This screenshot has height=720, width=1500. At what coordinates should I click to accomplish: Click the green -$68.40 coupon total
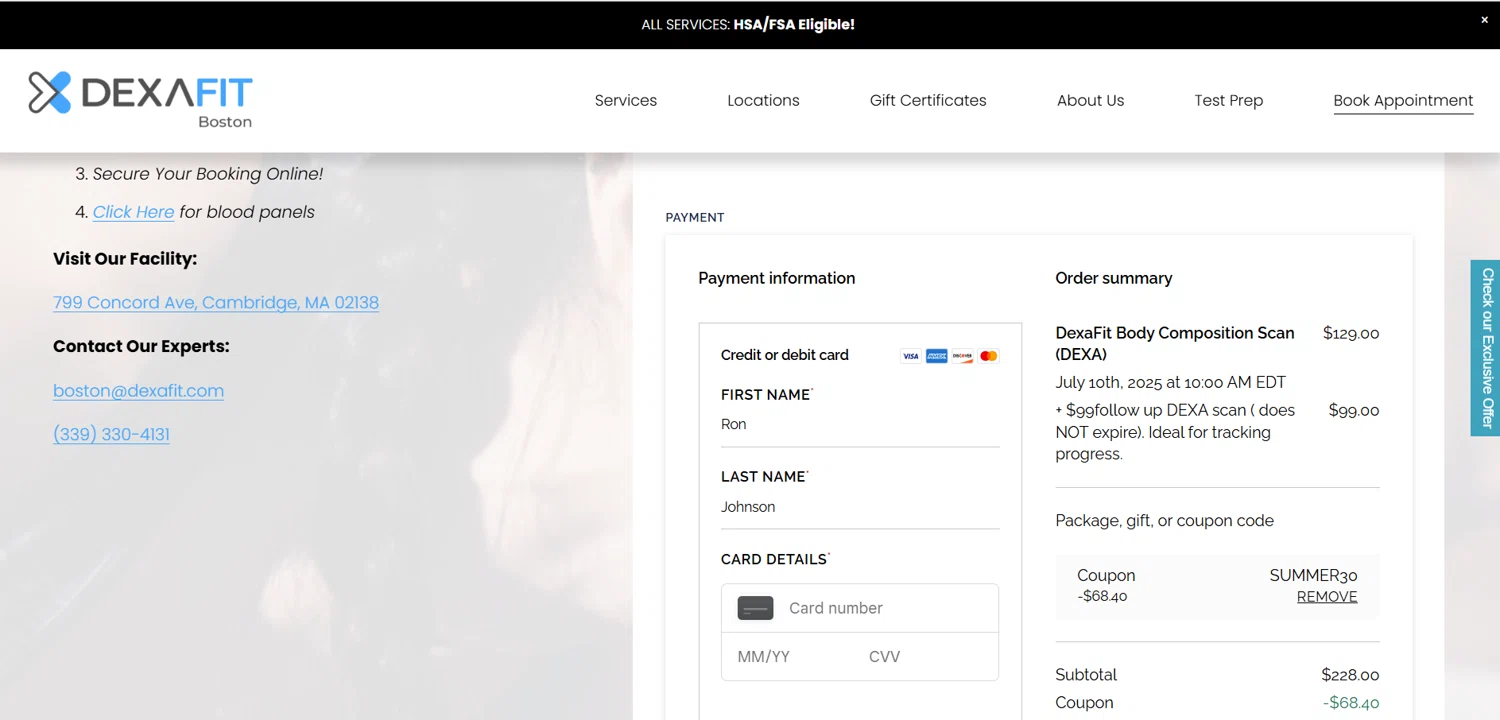[1351, 703]
